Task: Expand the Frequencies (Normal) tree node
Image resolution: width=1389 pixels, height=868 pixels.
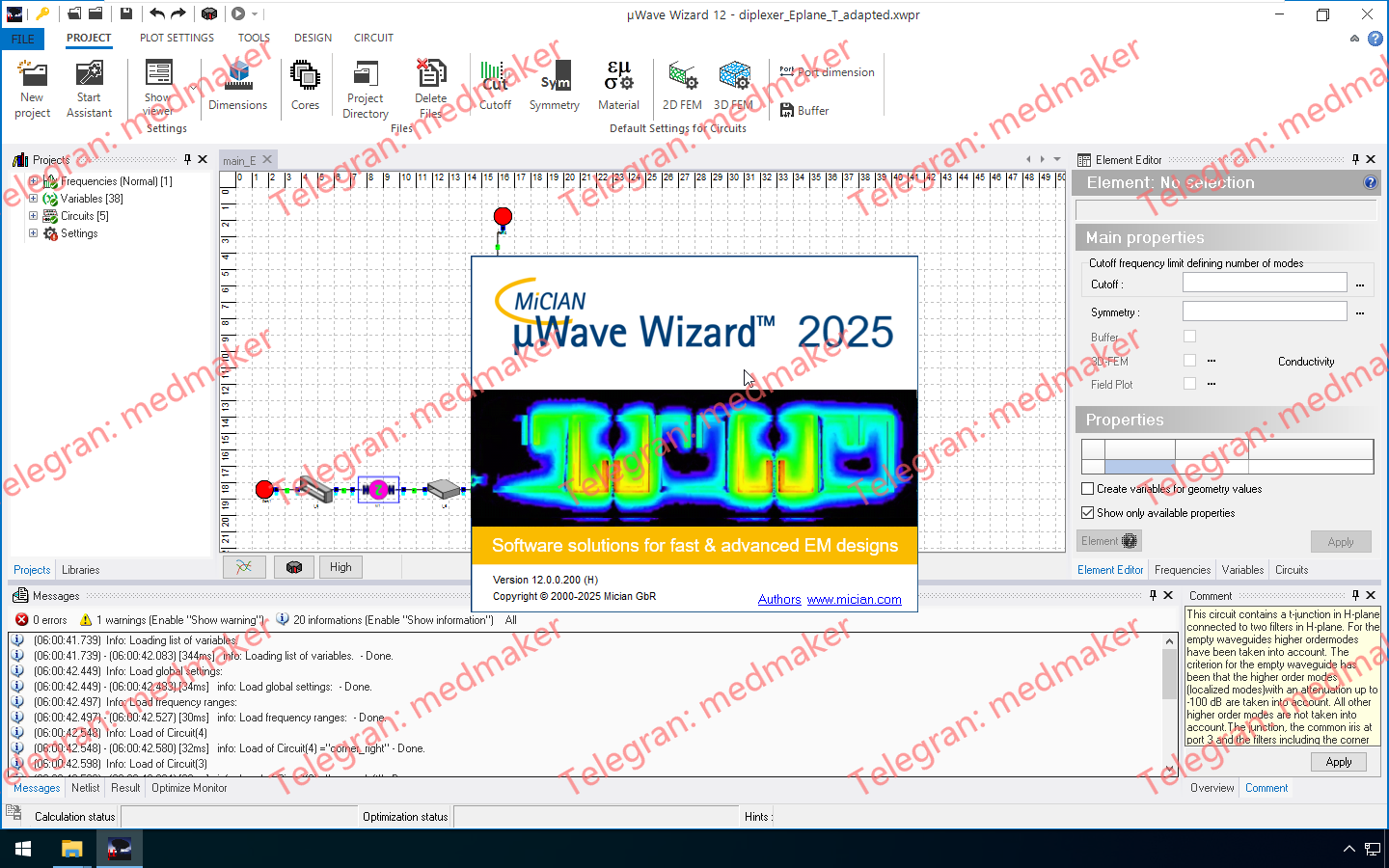Action: pos(33,181)
